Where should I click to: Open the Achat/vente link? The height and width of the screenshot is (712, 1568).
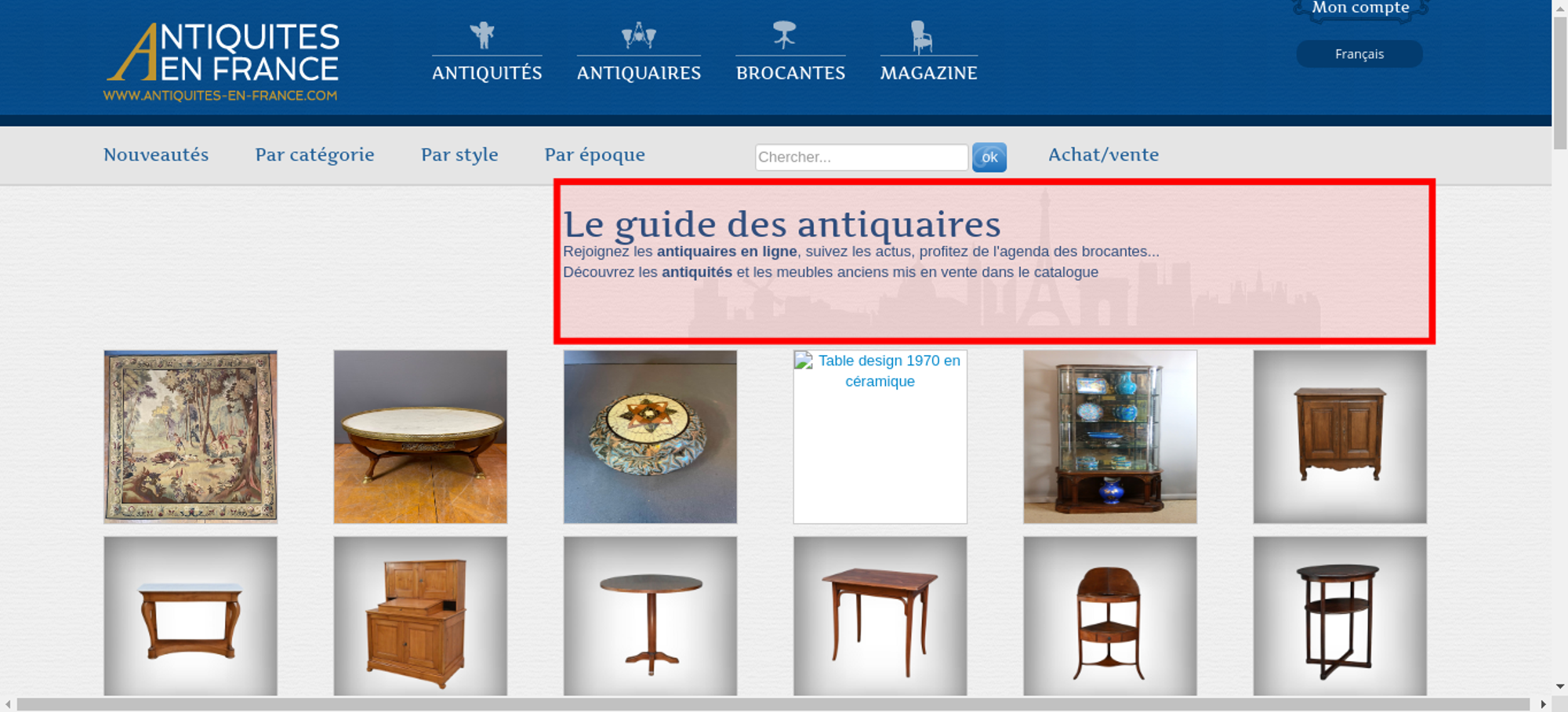[x=1103, y=154]
